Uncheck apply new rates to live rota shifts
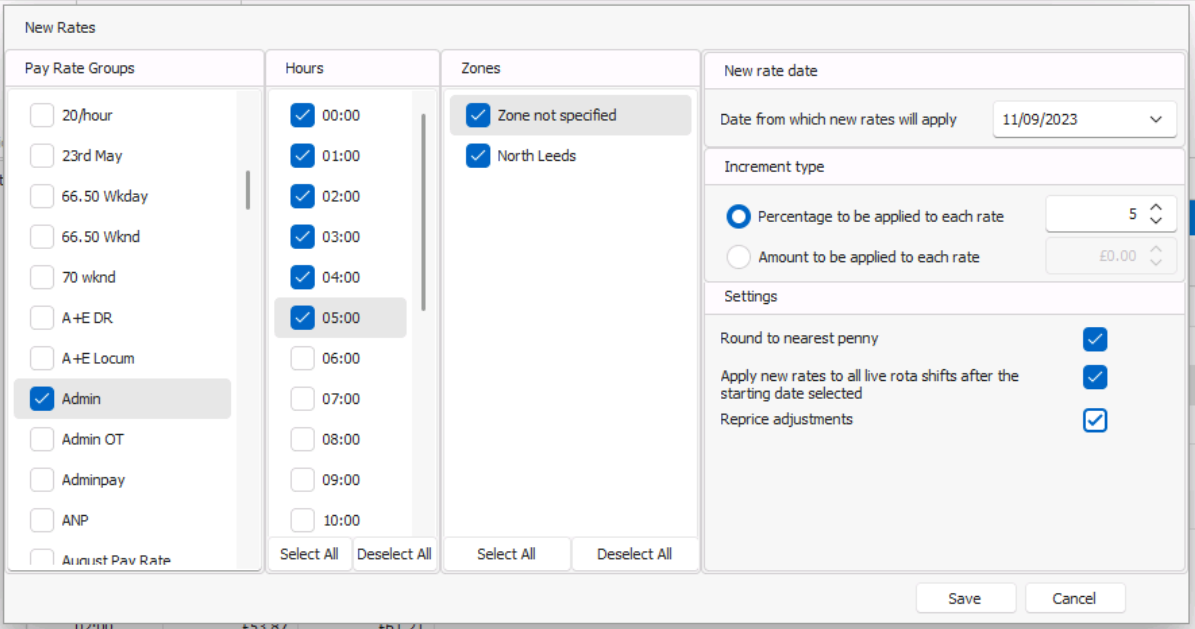 (1095, 377)
